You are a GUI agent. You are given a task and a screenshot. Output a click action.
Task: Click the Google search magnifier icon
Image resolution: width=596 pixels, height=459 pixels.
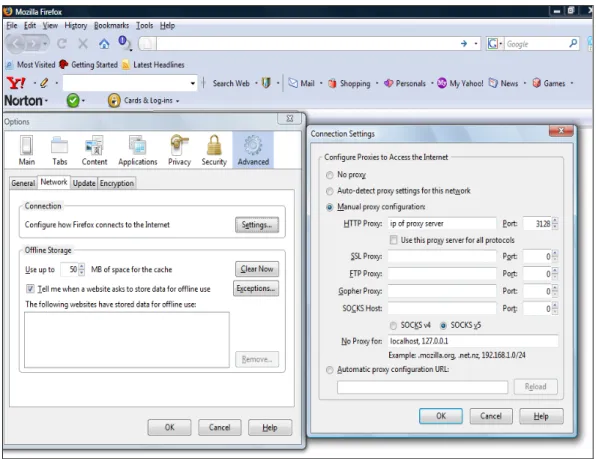tap(573, 43)
